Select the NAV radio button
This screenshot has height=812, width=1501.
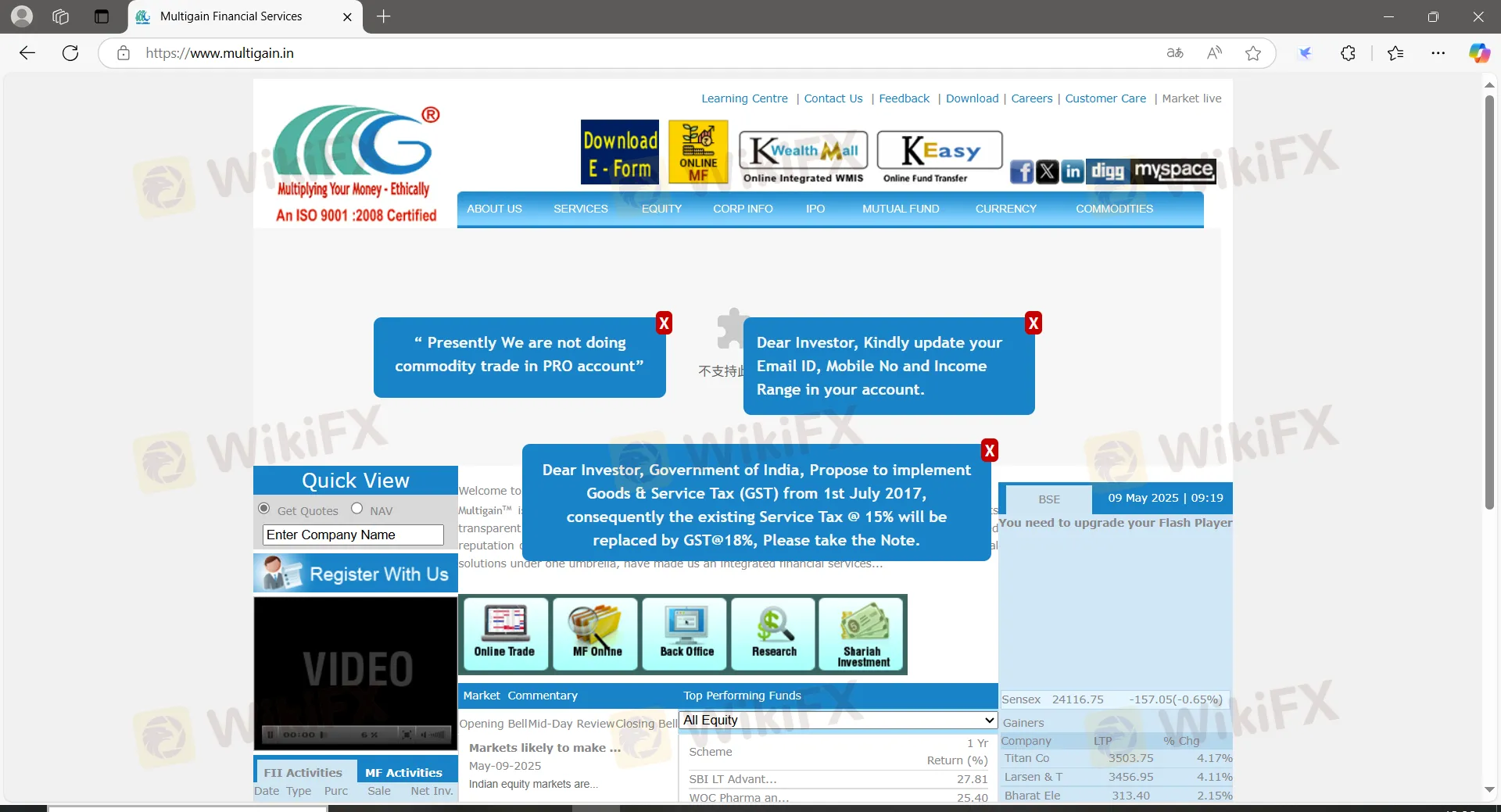click(357, 509)
